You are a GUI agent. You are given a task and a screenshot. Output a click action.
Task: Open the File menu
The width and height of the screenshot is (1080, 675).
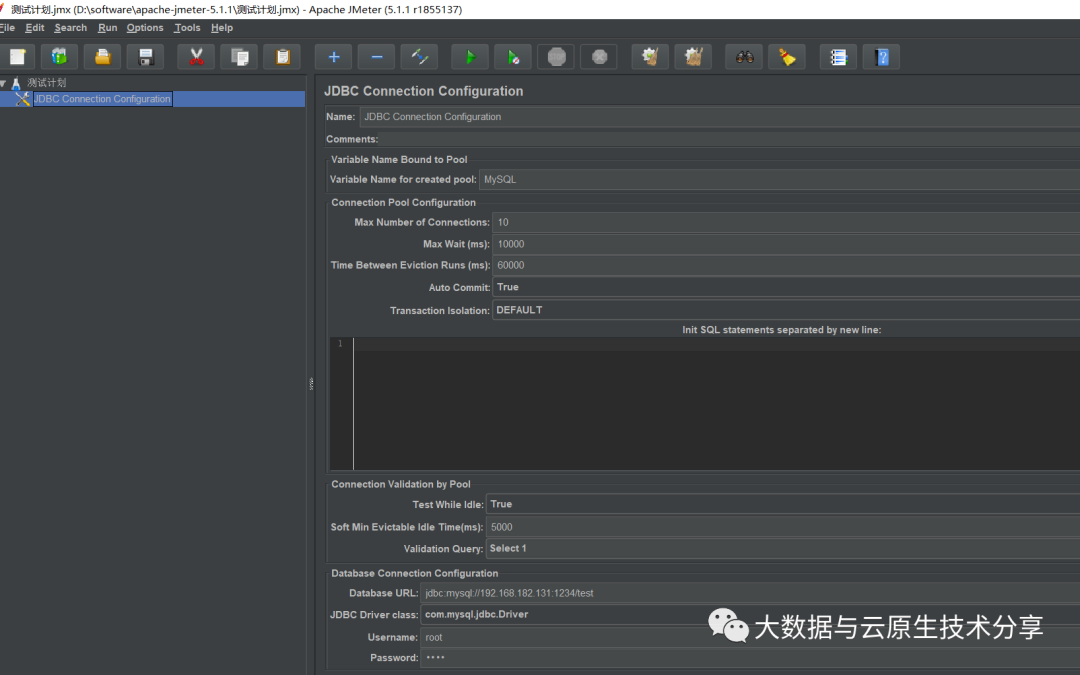point(8,28)
